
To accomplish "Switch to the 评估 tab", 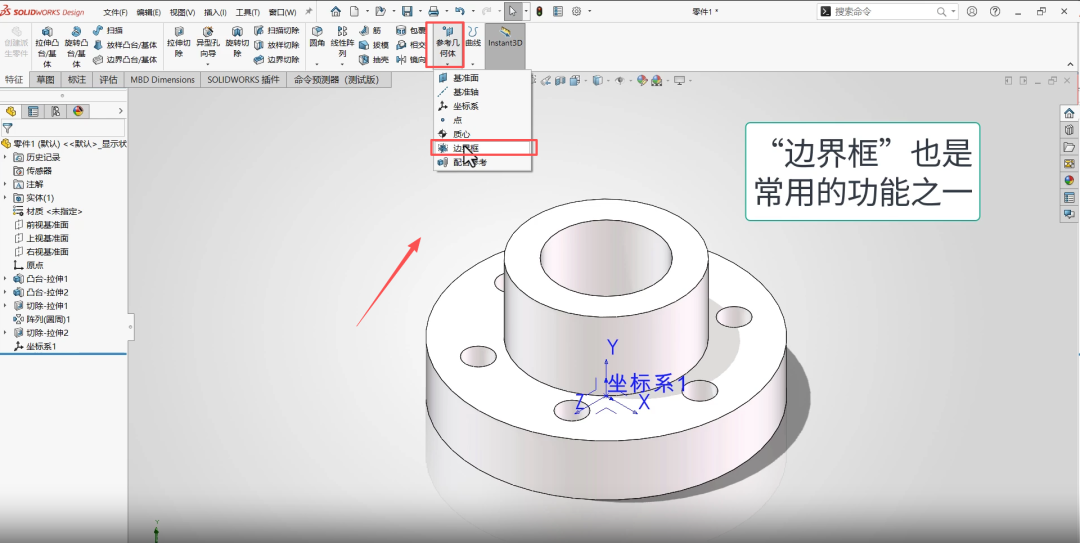I will tap(108, 80).
